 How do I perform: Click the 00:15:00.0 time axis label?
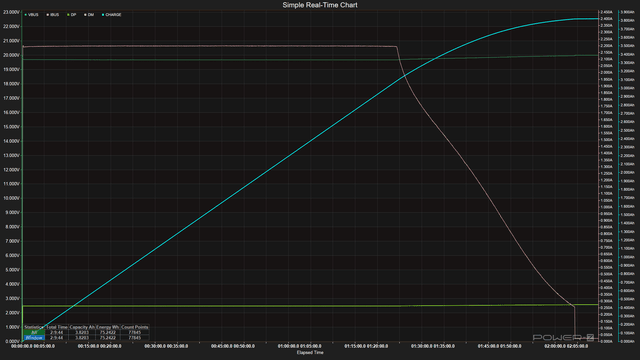[88, 346]
